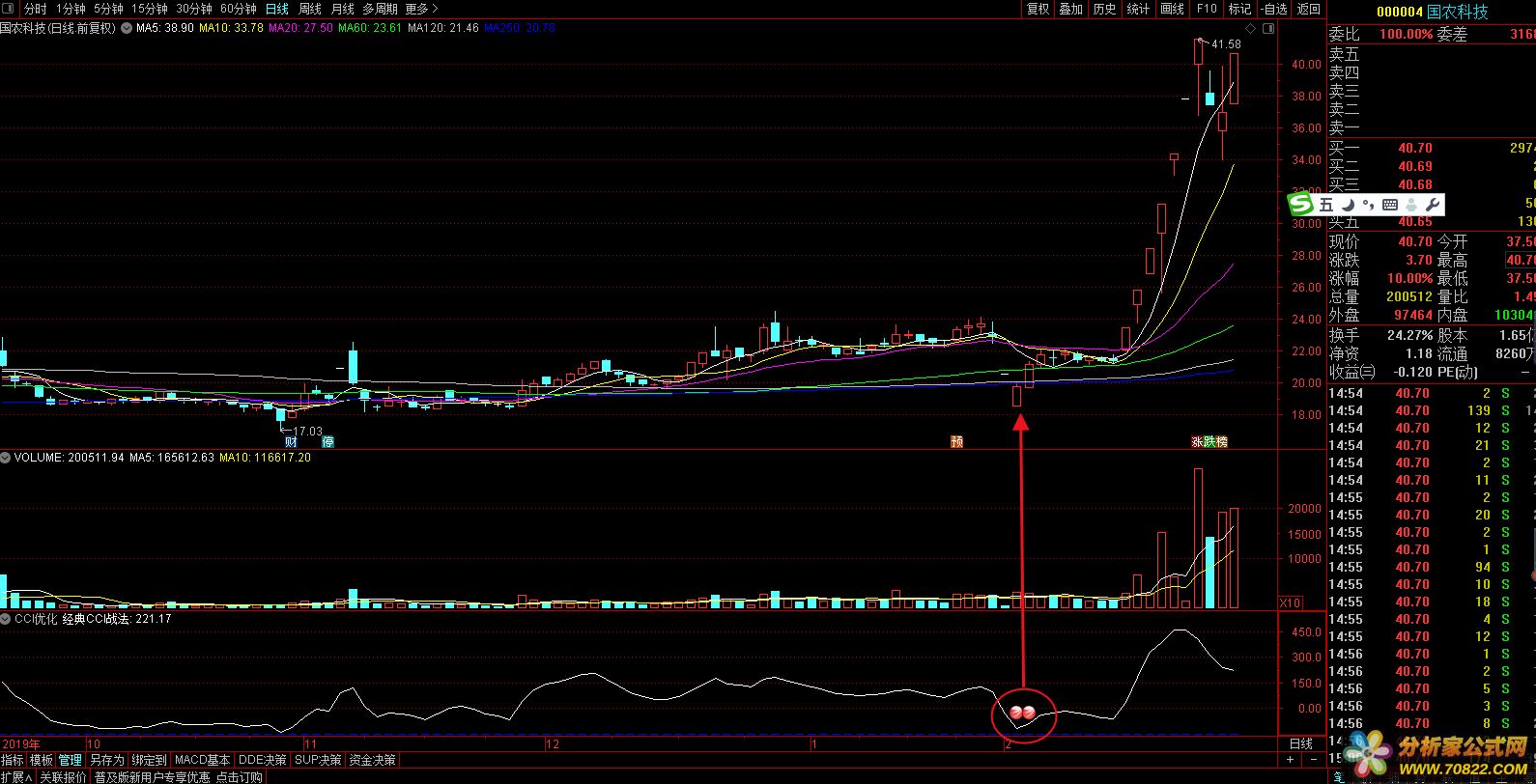Switch to the 周线 weekly chart tab
Screen dimensions: 1536x784
tap(309, 9)
